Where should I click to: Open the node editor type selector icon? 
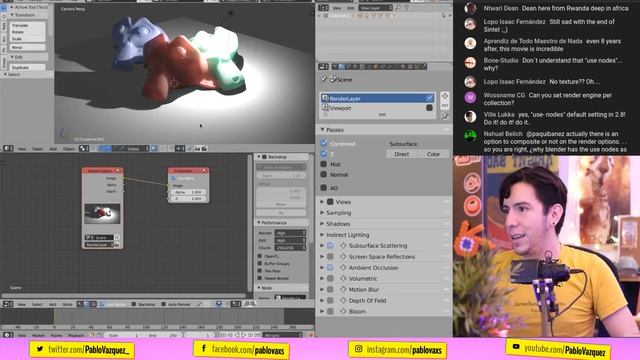coord(8,304)
